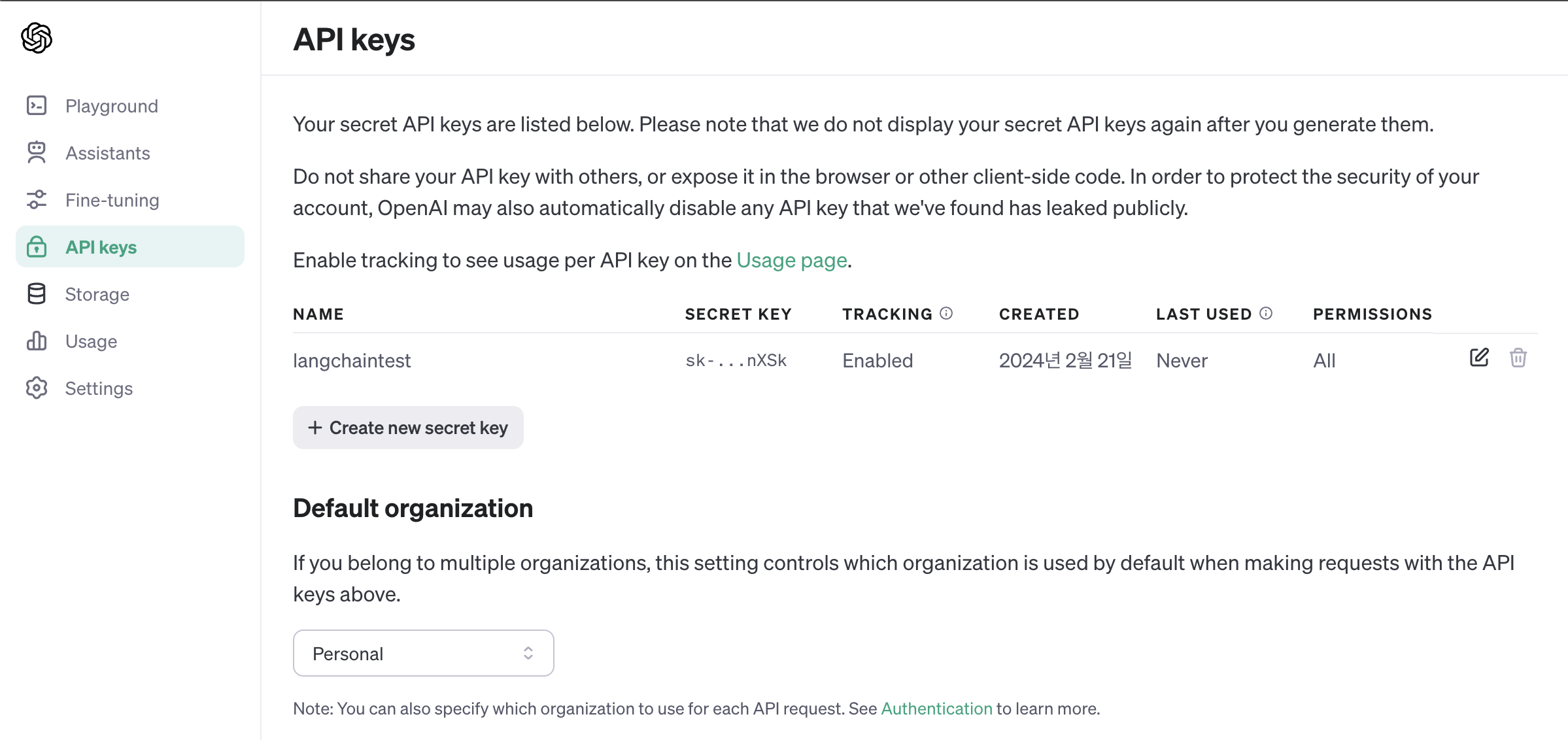Follow the Authentication link
This screenshot has height=740, width=1568.
tap(936, 709)
